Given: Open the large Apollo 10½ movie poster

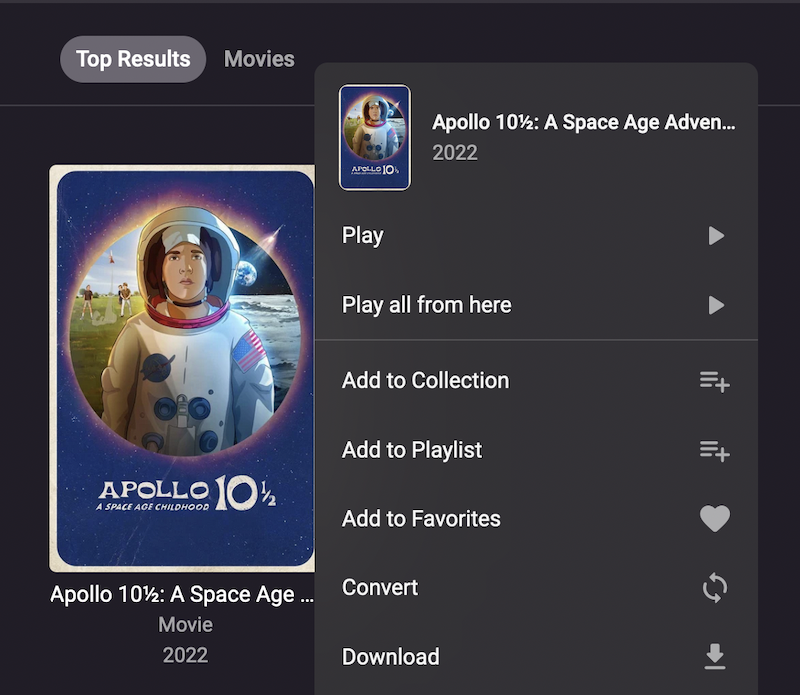Looking at the screenshot, I should (x=182, y=367).
